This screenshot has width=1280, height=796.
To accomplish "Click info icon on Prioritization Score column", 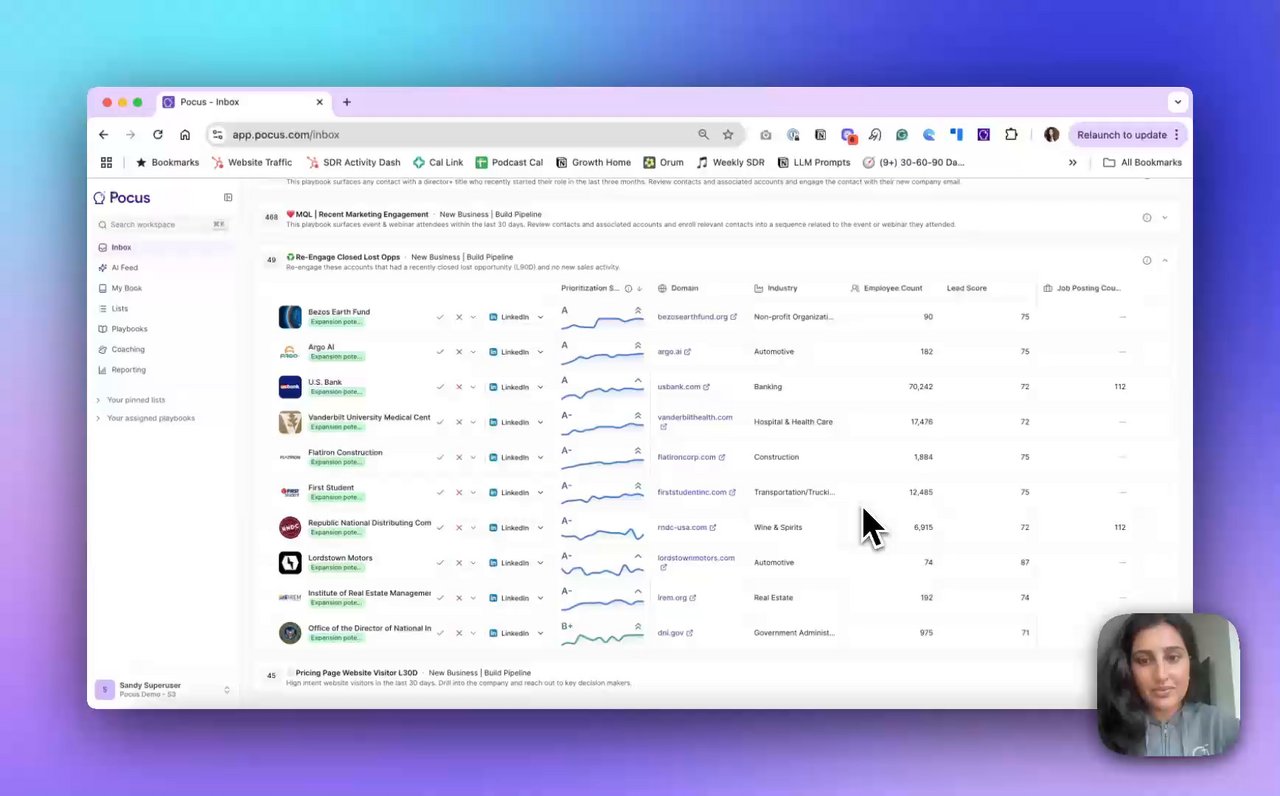I will pos(628,288).
